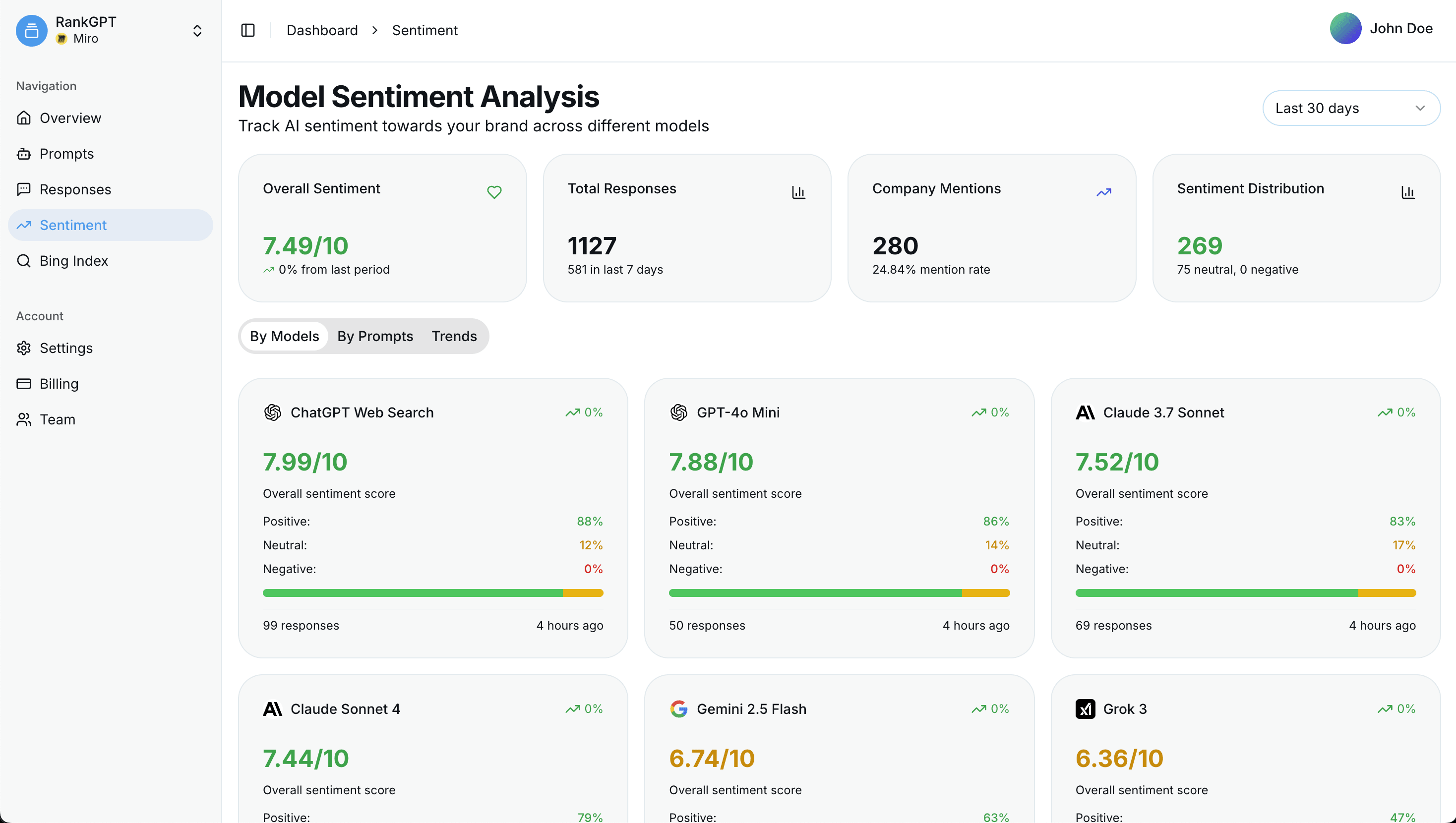Click the heart icon on Overall Sentiment
Screen dimensions: 1456x823
pyautogui.click(x=494, y=192)
